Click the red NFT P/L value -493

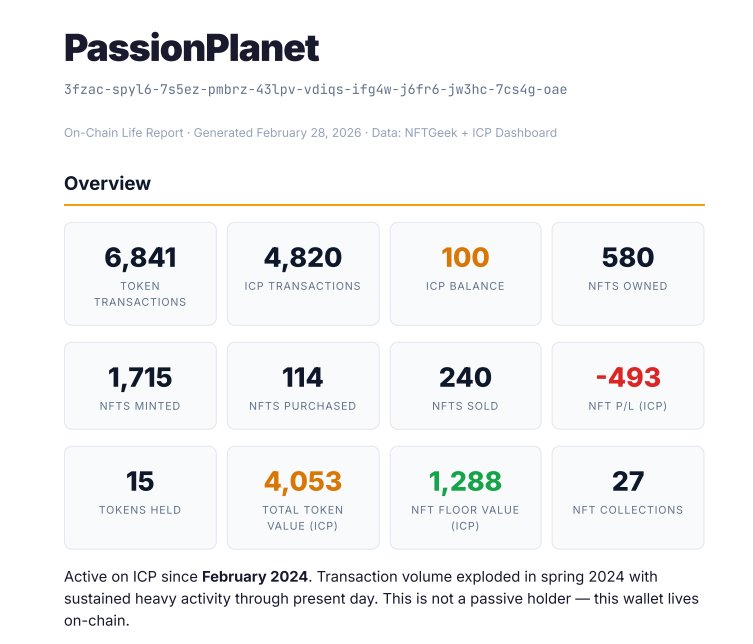[628, 377]
